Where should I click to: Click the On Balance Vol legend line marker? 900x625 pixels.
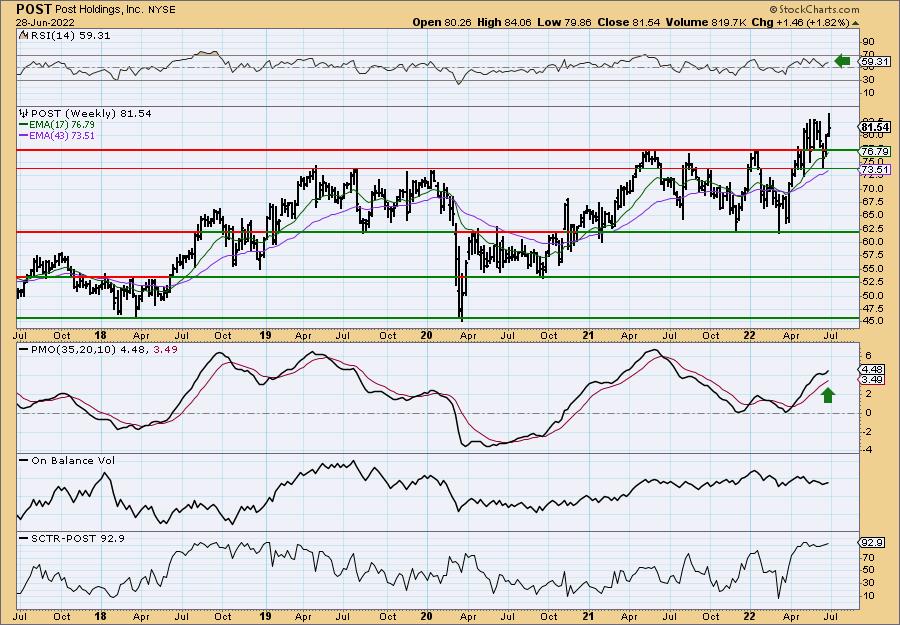(x=24, y=461)
